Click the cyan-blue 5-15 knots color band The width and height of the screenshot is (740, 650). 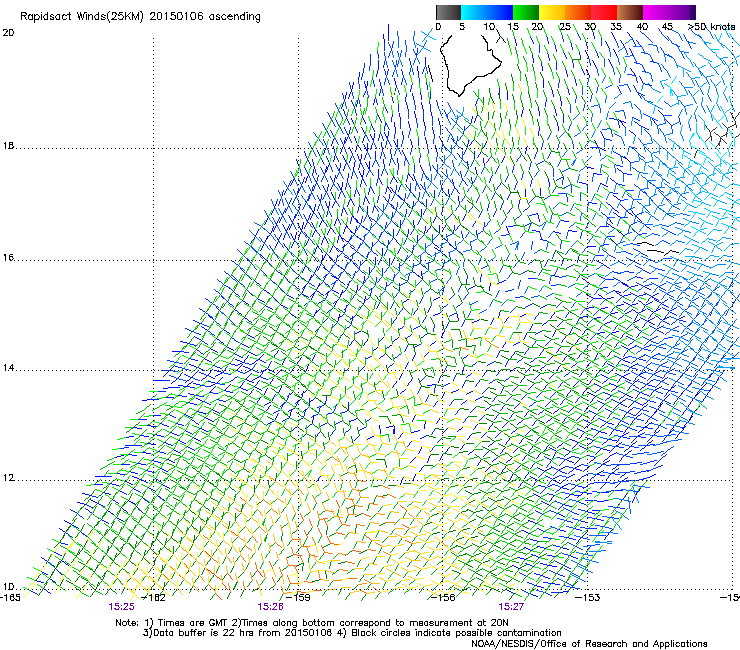pyautogui.click(x=487, y=12)
